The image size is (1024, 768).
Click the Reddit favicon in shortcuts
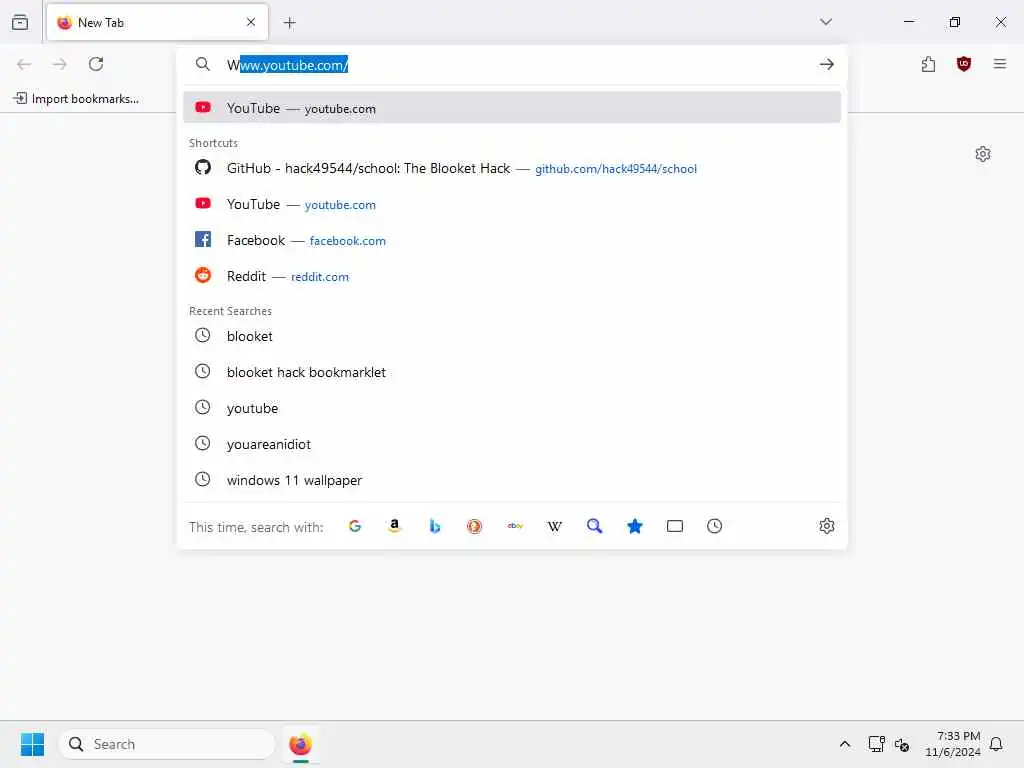[203, 276]
